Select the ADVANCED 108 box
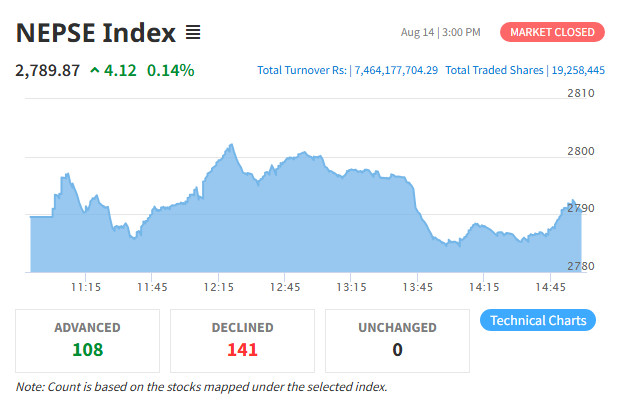This screenshot has height=412, width=619. (x=88, y=341)
